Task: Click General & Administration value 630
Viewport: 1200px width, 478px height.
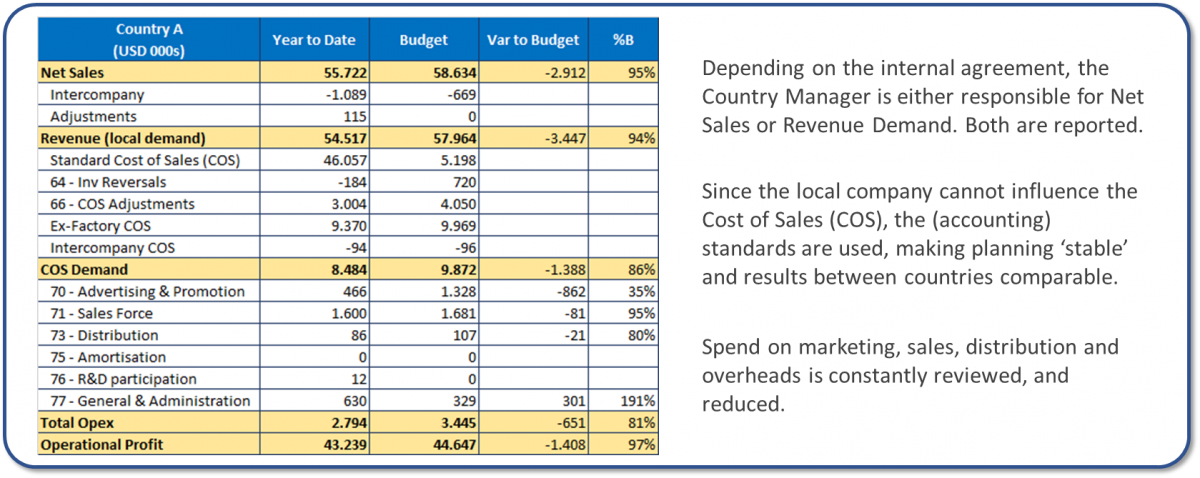Action: click(355, 401)
